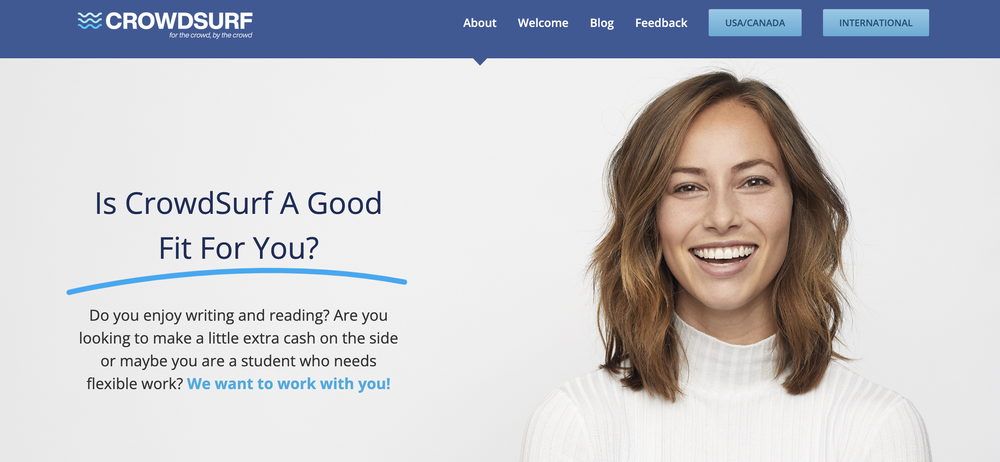
Task: Open the About navigation item
Action: (480, 23)
